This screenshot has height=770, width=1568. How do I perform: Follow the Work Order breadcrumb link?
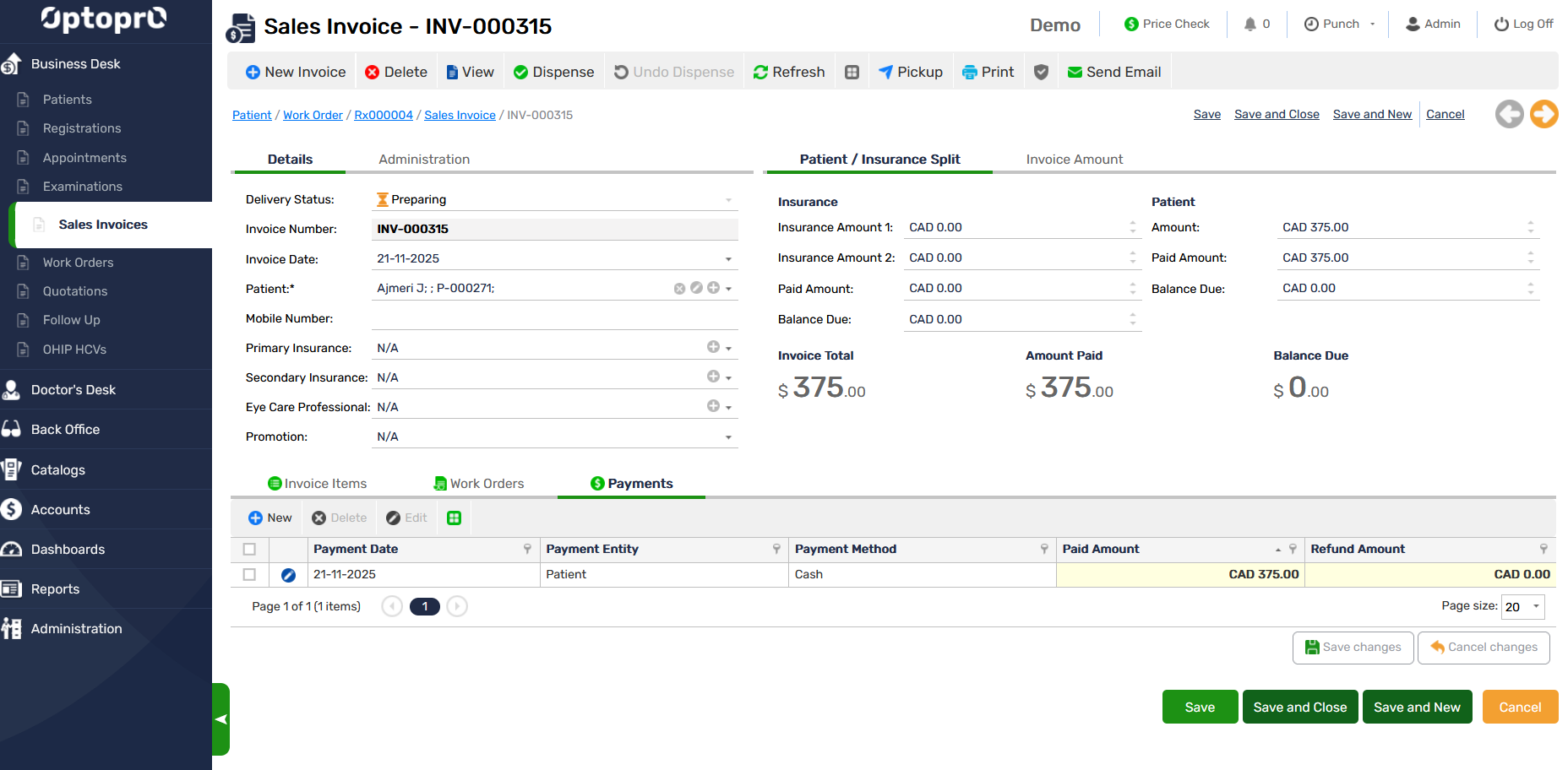click(313, 116)
